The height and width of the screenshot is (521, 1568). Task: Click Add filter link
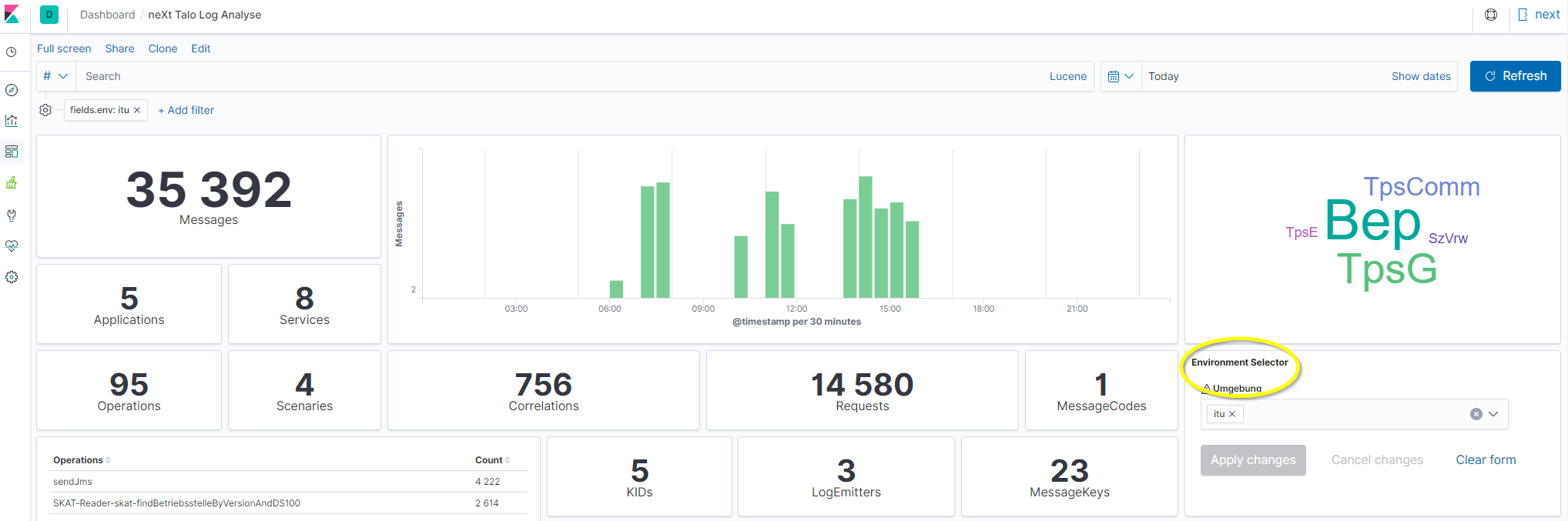click(x=186, y=110)
